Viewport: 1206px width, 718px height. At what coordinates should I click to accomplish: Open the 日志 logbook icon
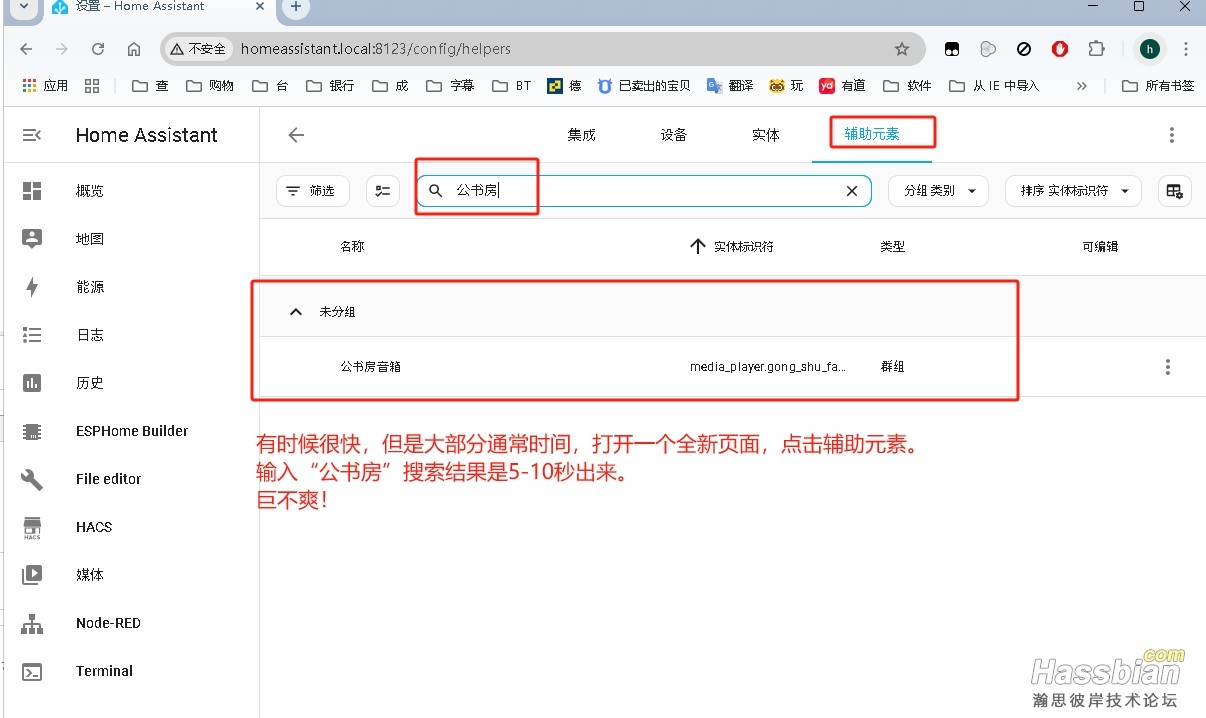point(32,335)
